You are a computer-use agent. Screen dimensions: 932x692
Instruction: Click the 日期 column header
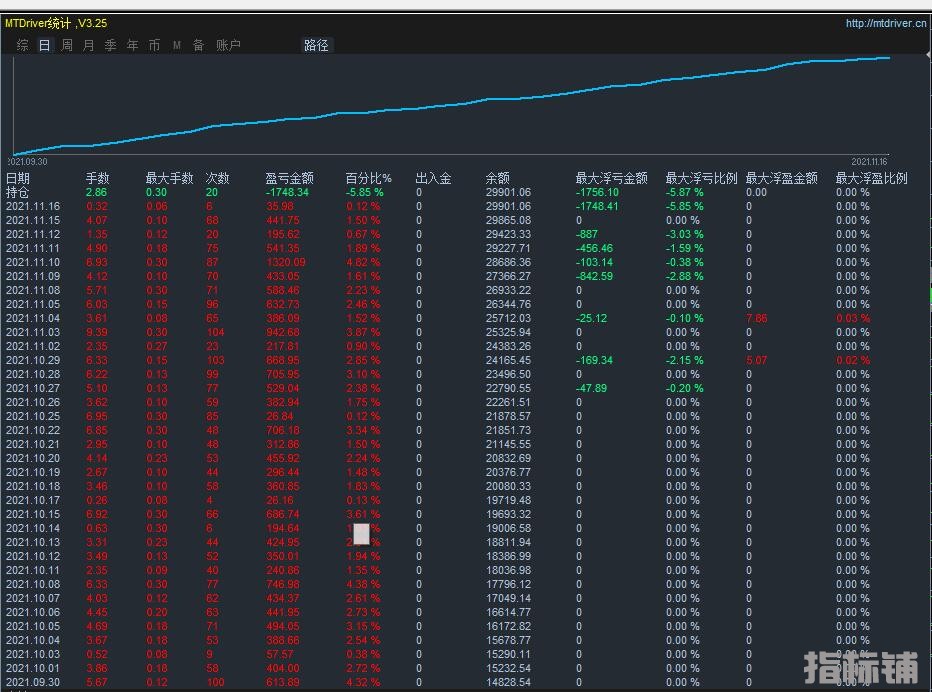(18, 178)
